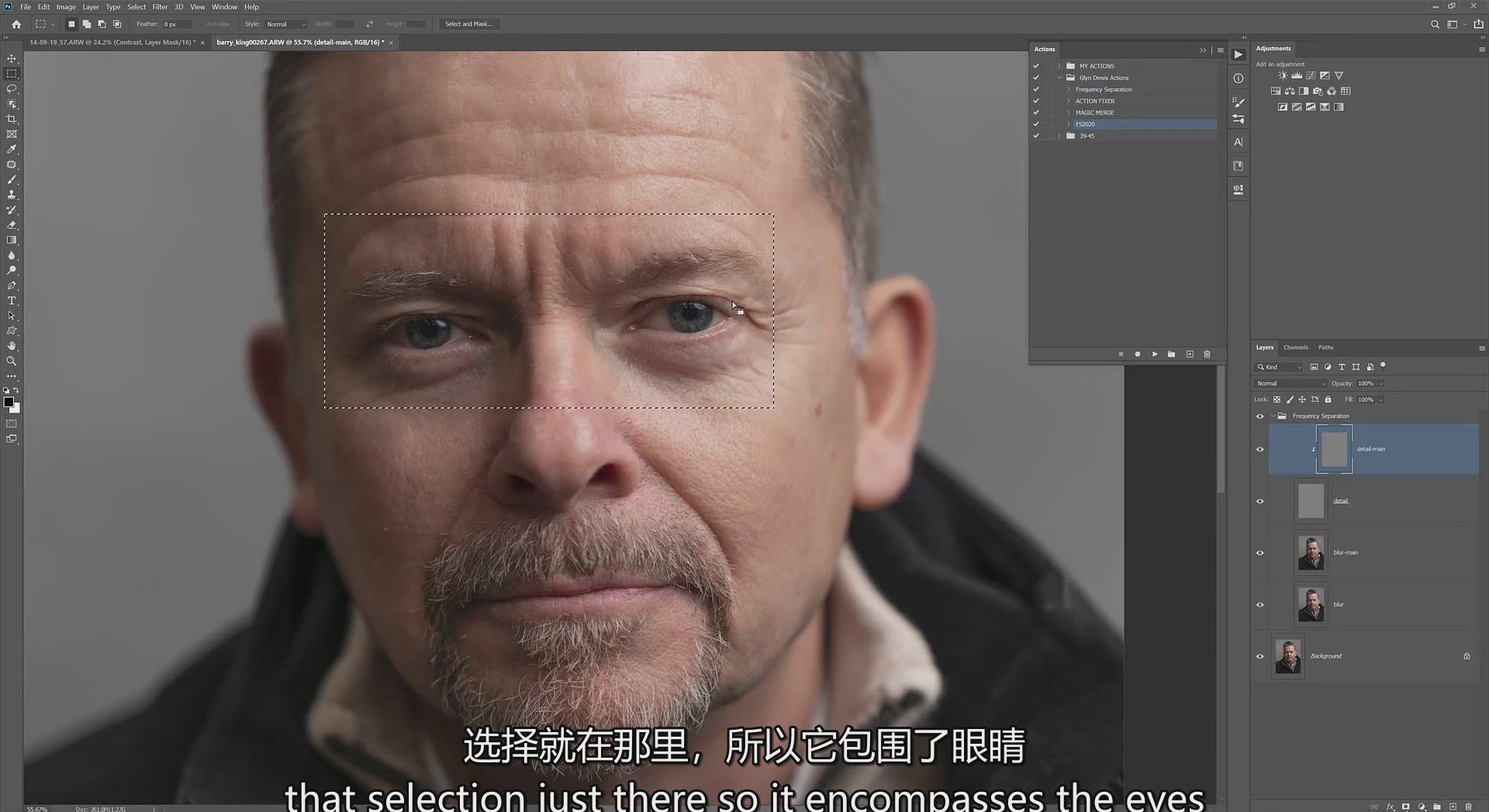The width and height of the screenshot is (1489, 812).
Task: Hide the Background layer
Action: 1260,656
